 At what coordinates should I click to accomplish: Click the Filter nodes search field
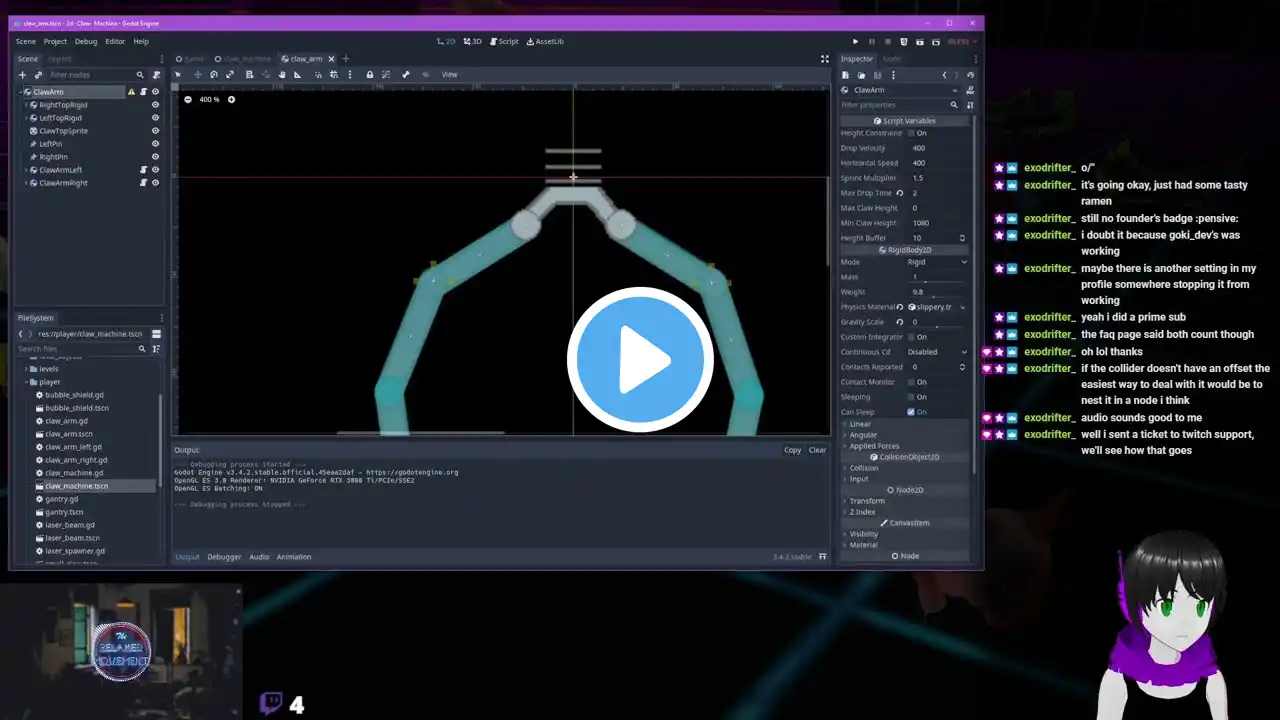pos(90,75)
